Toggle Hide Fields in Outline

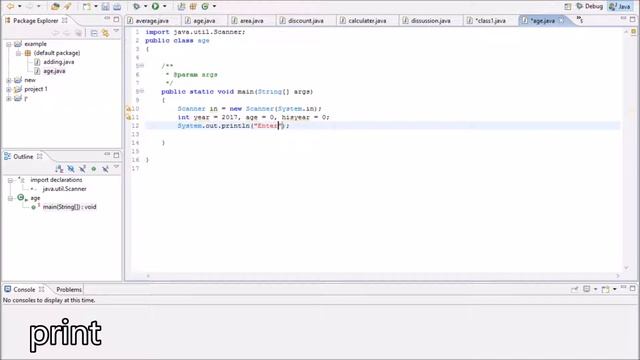[x=71, y=169]
